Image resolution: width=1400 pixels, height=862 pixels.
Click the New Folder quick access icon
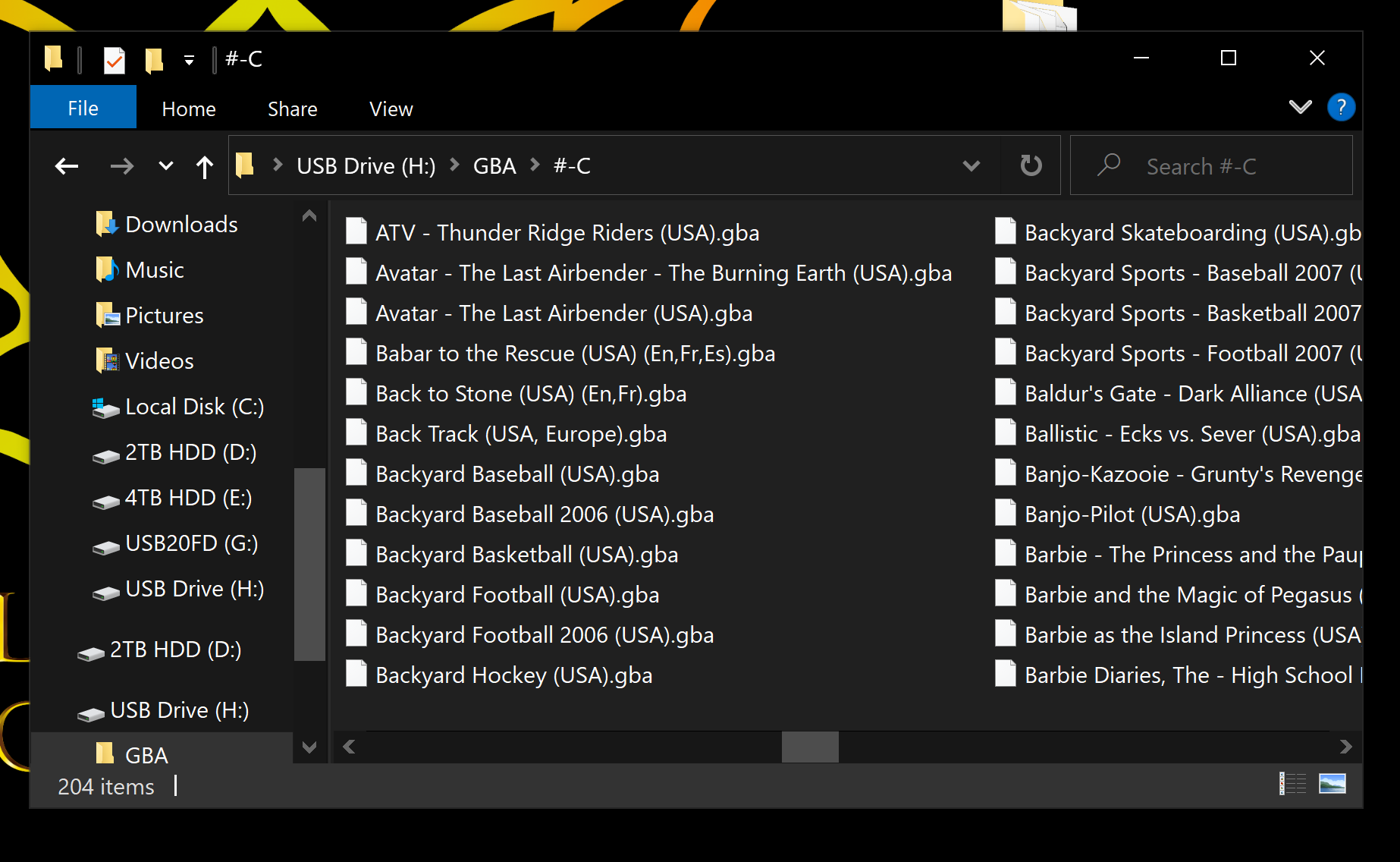(154, 59)
